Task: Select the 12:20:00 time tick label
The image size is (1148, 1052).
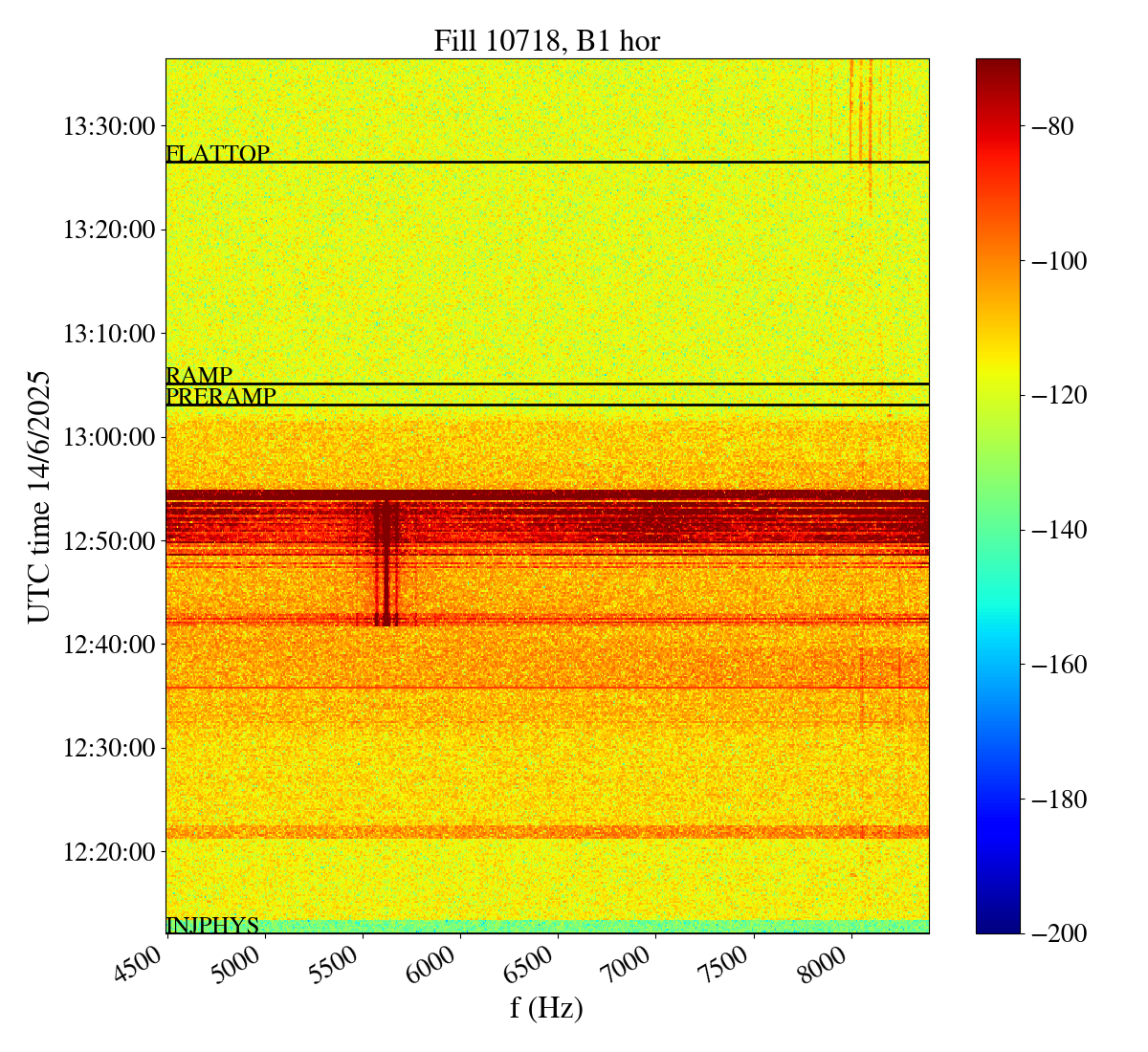Action: (109, 852)
